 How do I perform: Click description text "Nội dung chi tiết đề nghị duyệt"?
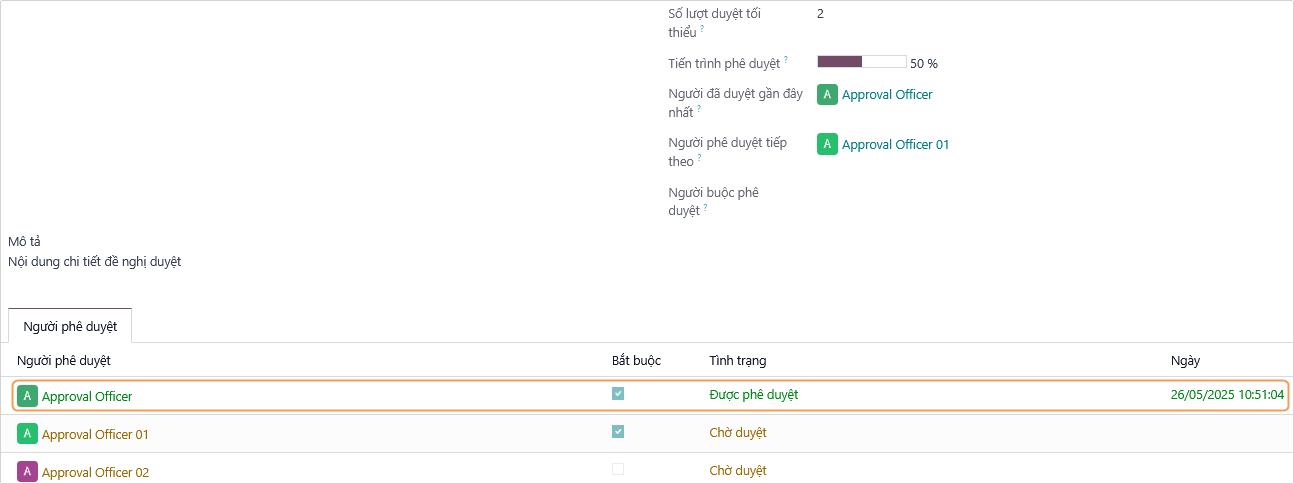point(94,262)
